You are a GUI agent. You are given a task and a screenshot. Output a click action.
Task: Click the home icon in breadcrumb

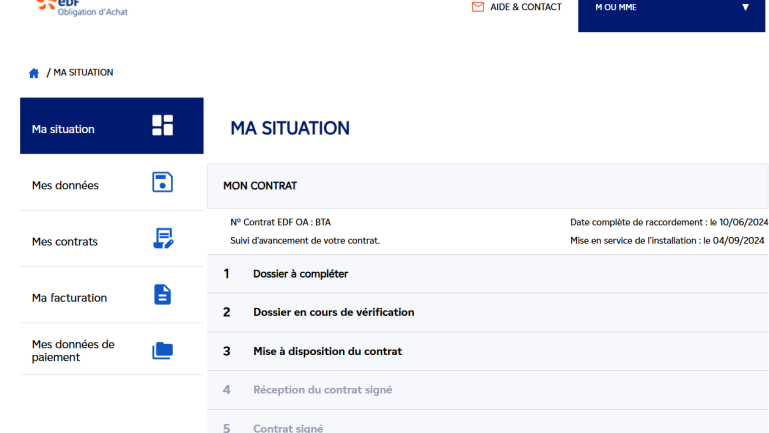click(34, 73)
